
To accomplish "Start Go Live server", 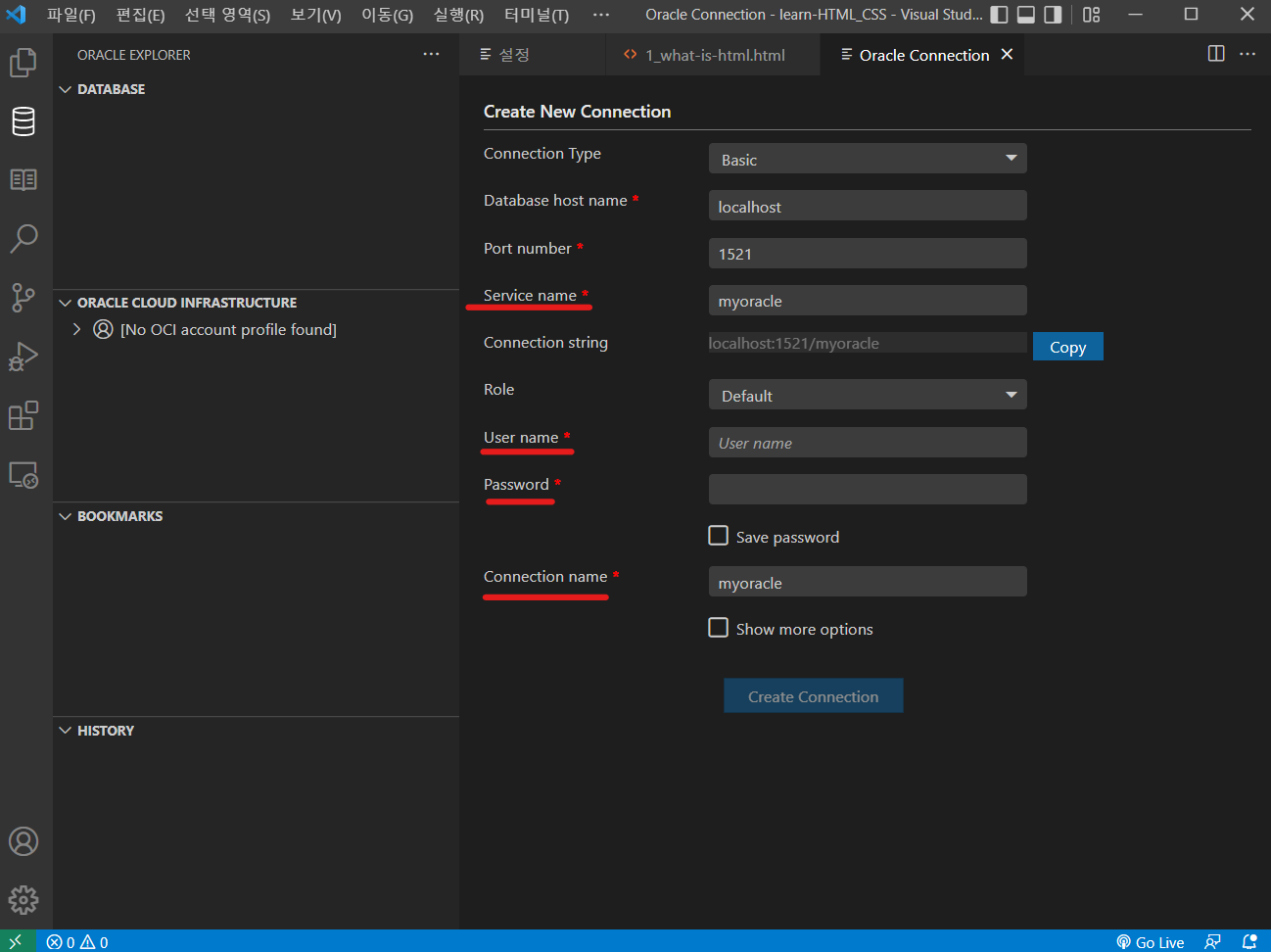I will click(x=1151, y=942).
